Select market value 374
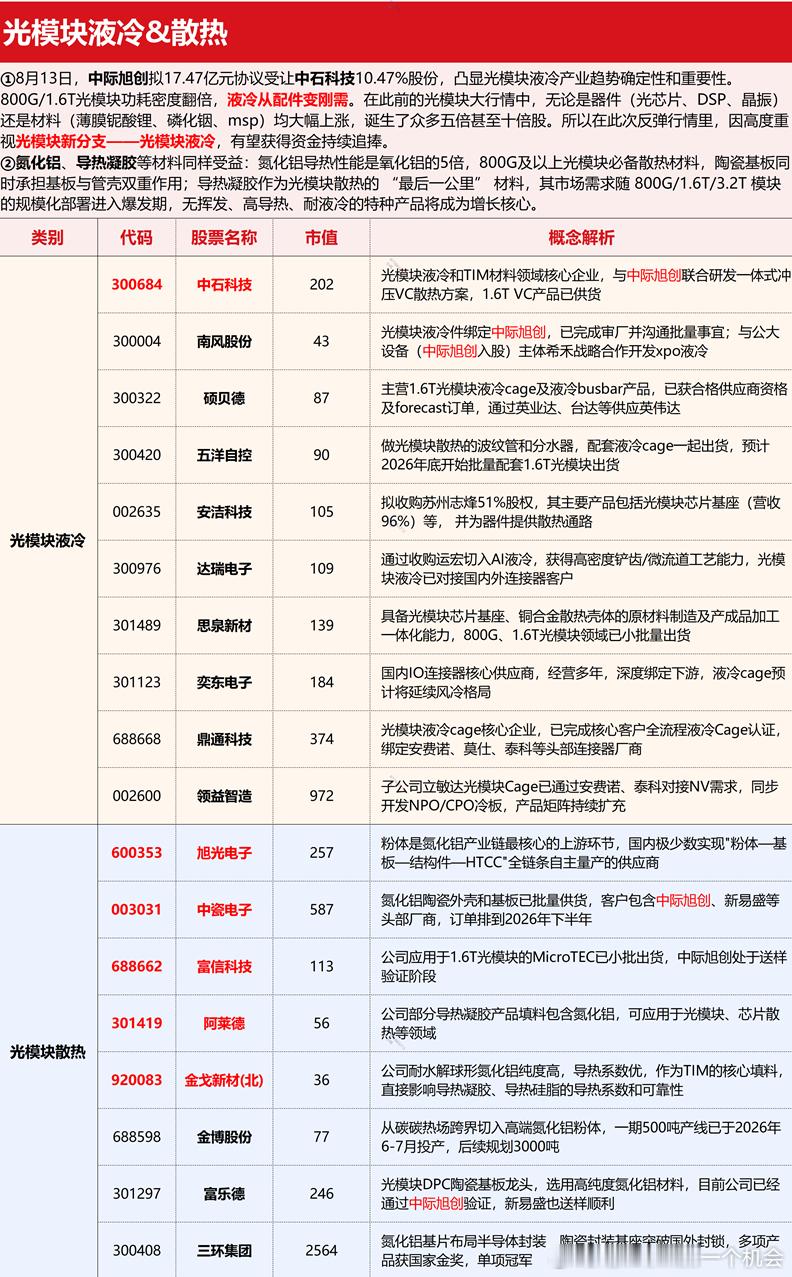Screen dimensions: 792x1277 coord(321,739)
